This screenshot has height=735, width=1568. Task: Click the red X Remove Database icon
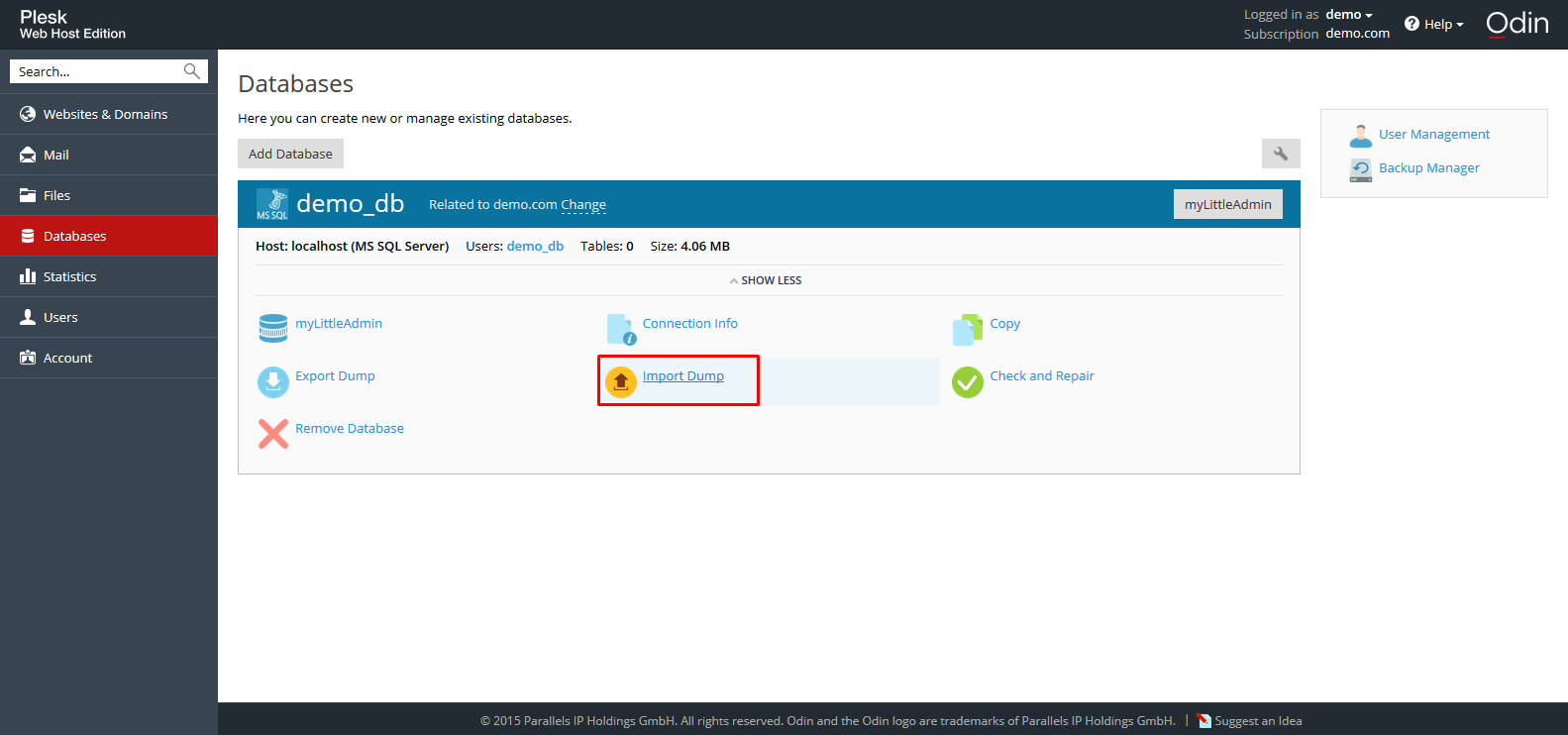(x=273, y=434)
